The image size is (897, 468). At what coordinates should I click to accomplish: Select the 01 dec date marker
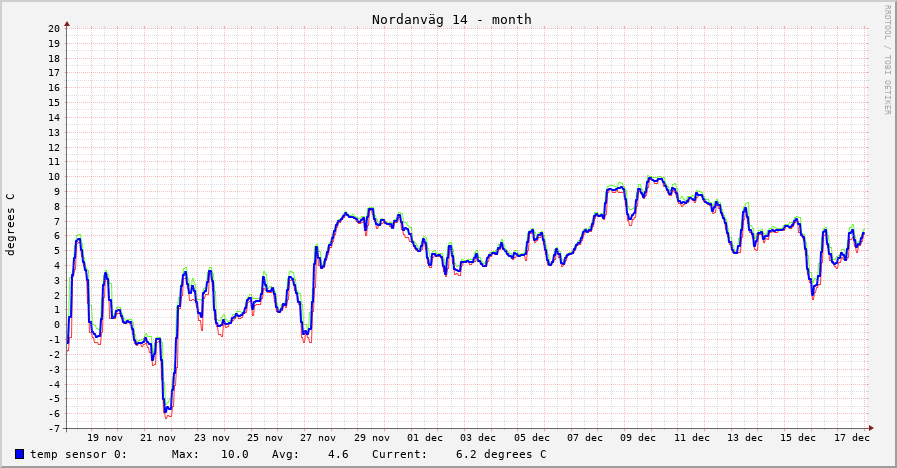tap(425, 437)
